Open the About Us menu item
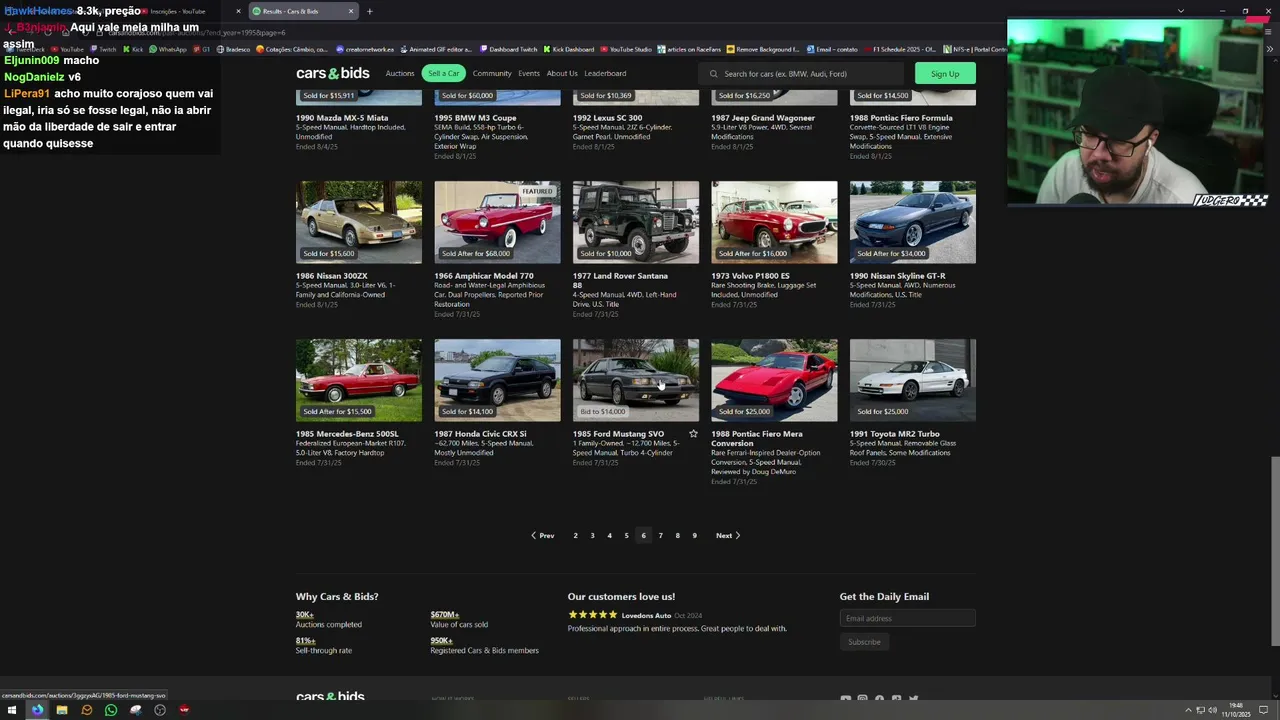 [562, 74]
